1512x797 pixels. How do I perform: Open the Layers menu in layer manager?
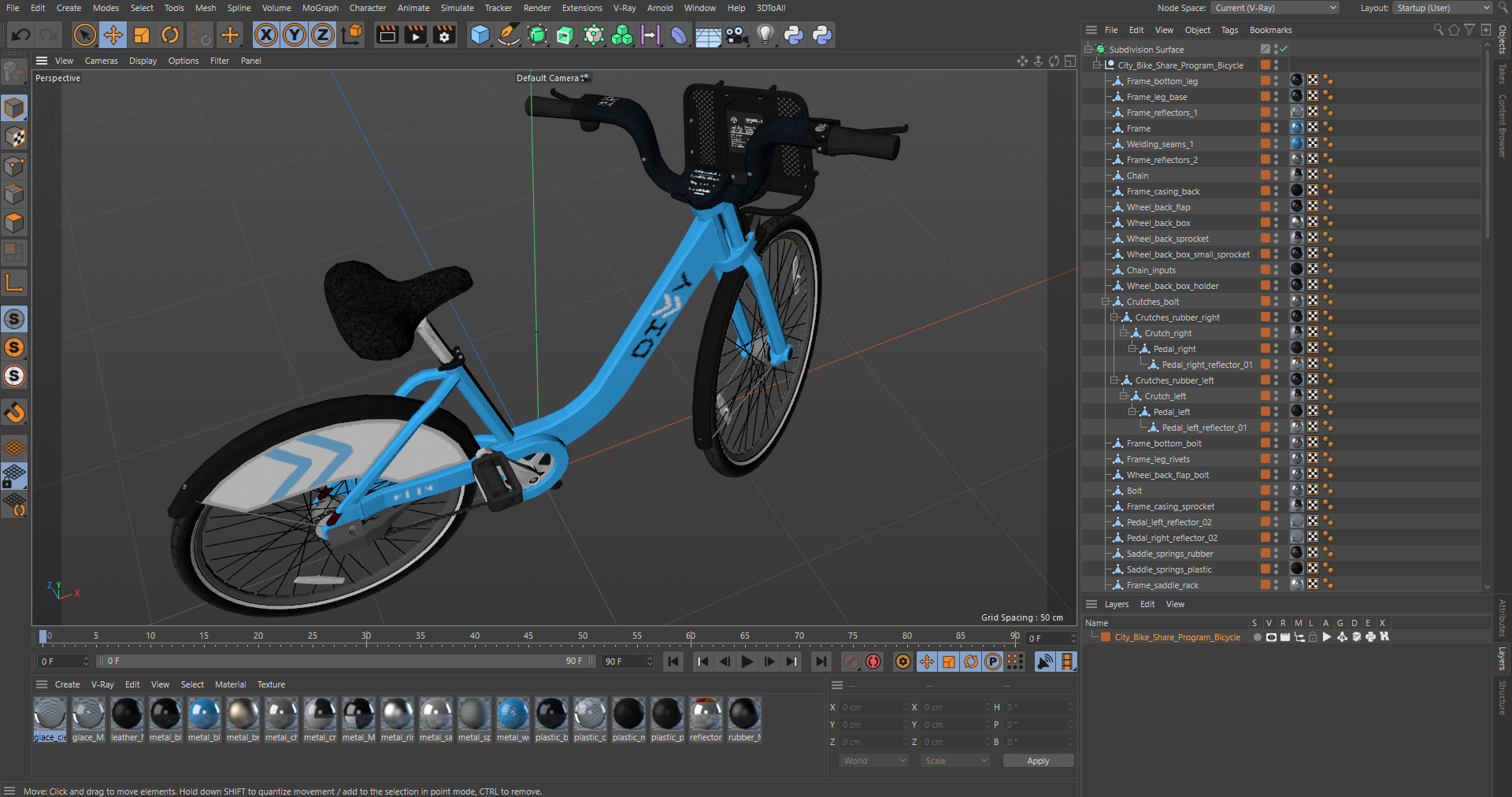[x=1116, y=604]
